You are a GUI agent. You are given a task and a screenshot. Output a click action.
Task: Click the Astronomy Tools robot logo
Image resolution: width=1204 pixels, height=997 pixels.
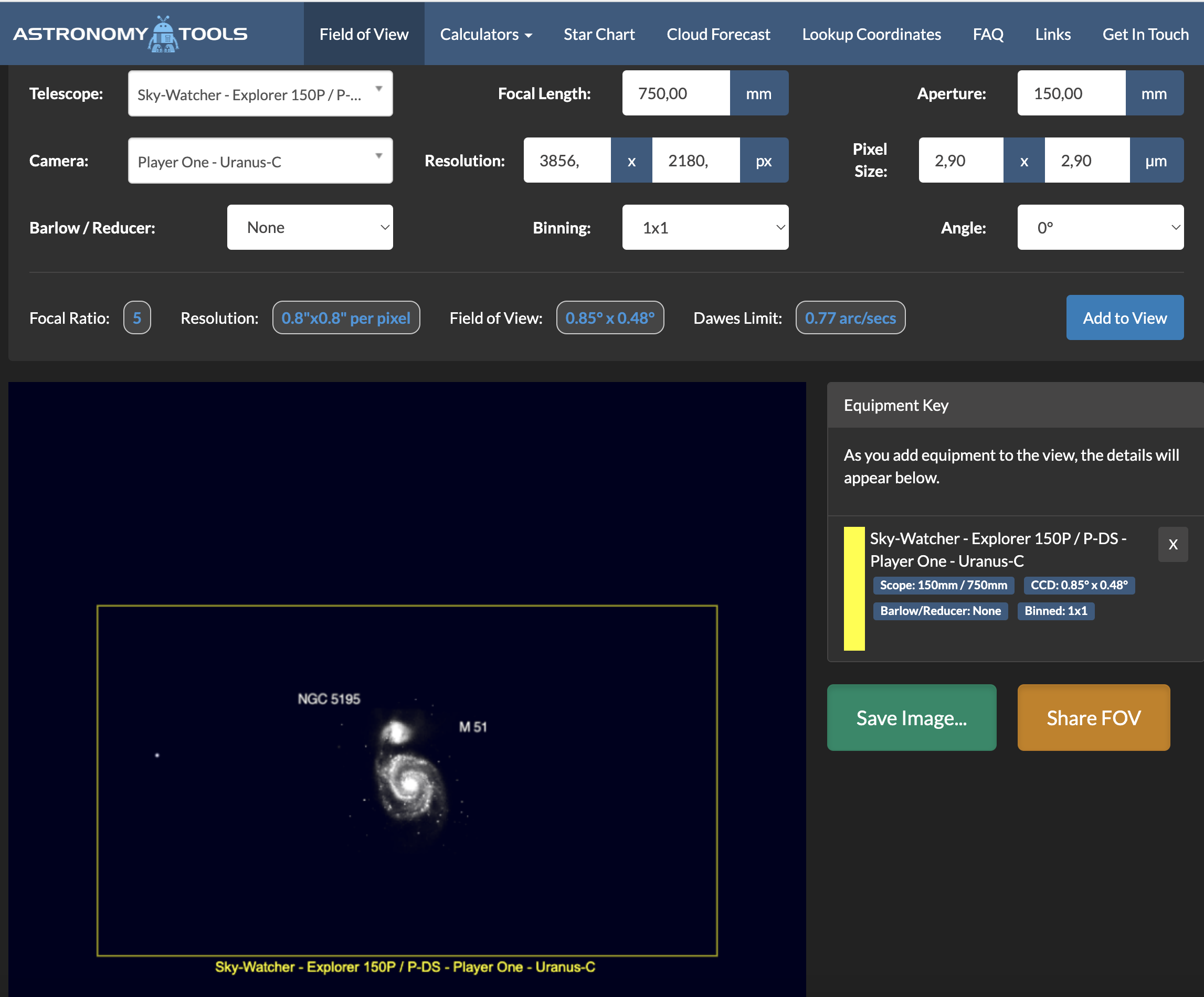tap(163, 35)
